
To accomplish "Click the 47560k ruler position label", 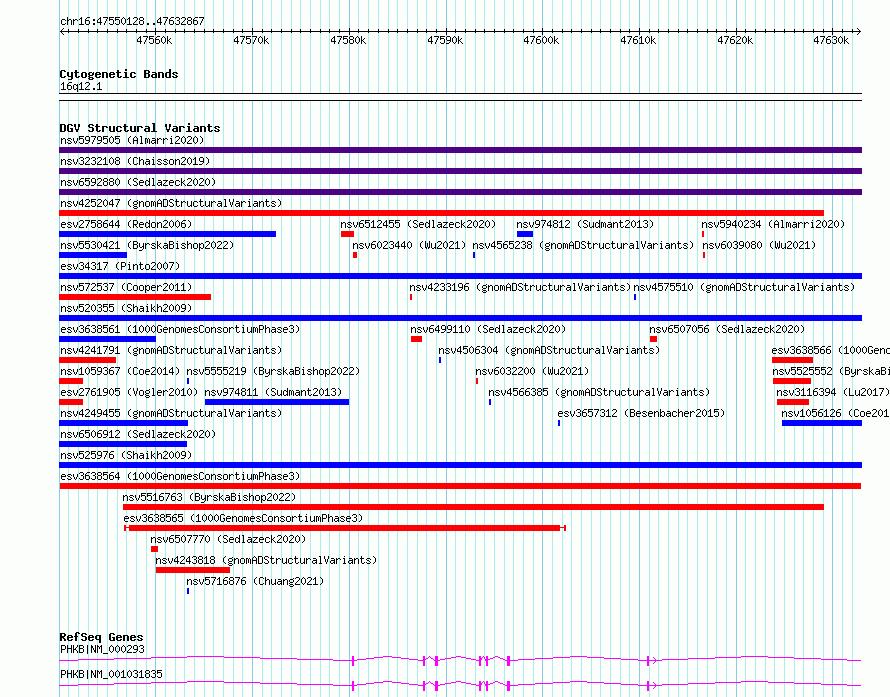I will pyautogui.click(x=154, y=40).
